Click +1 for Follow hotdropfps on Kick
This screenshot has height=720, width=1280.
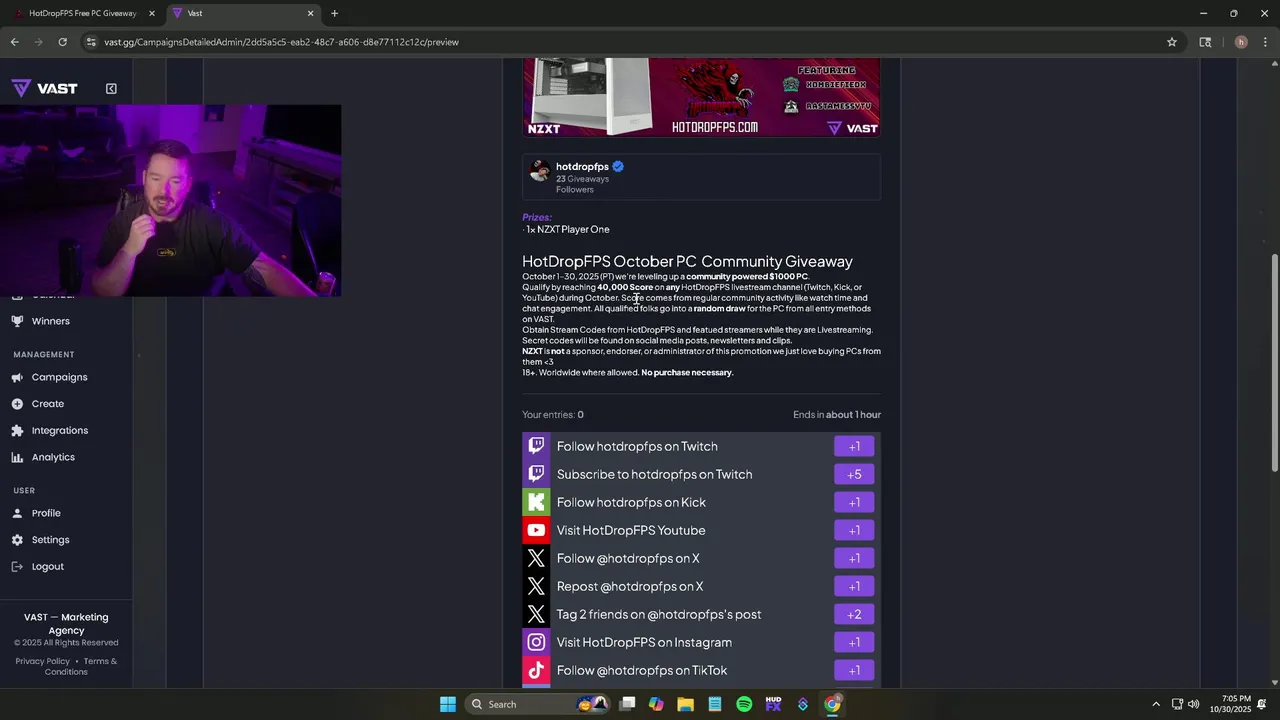tap(854, 502)
